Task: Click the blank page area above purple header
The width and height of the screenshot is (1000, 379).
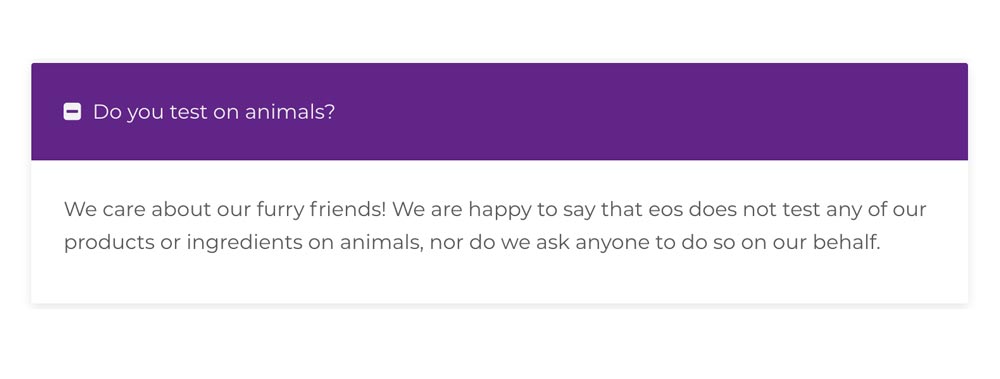Action: click(499, 31)
